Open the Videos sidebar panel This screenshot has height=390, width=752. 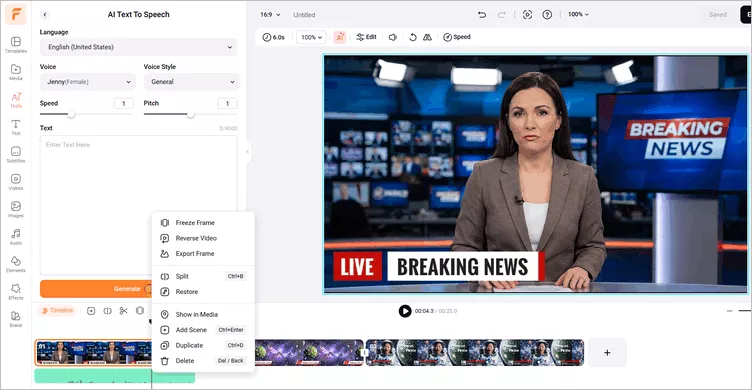pyautogui.click(x=16, y=182)
